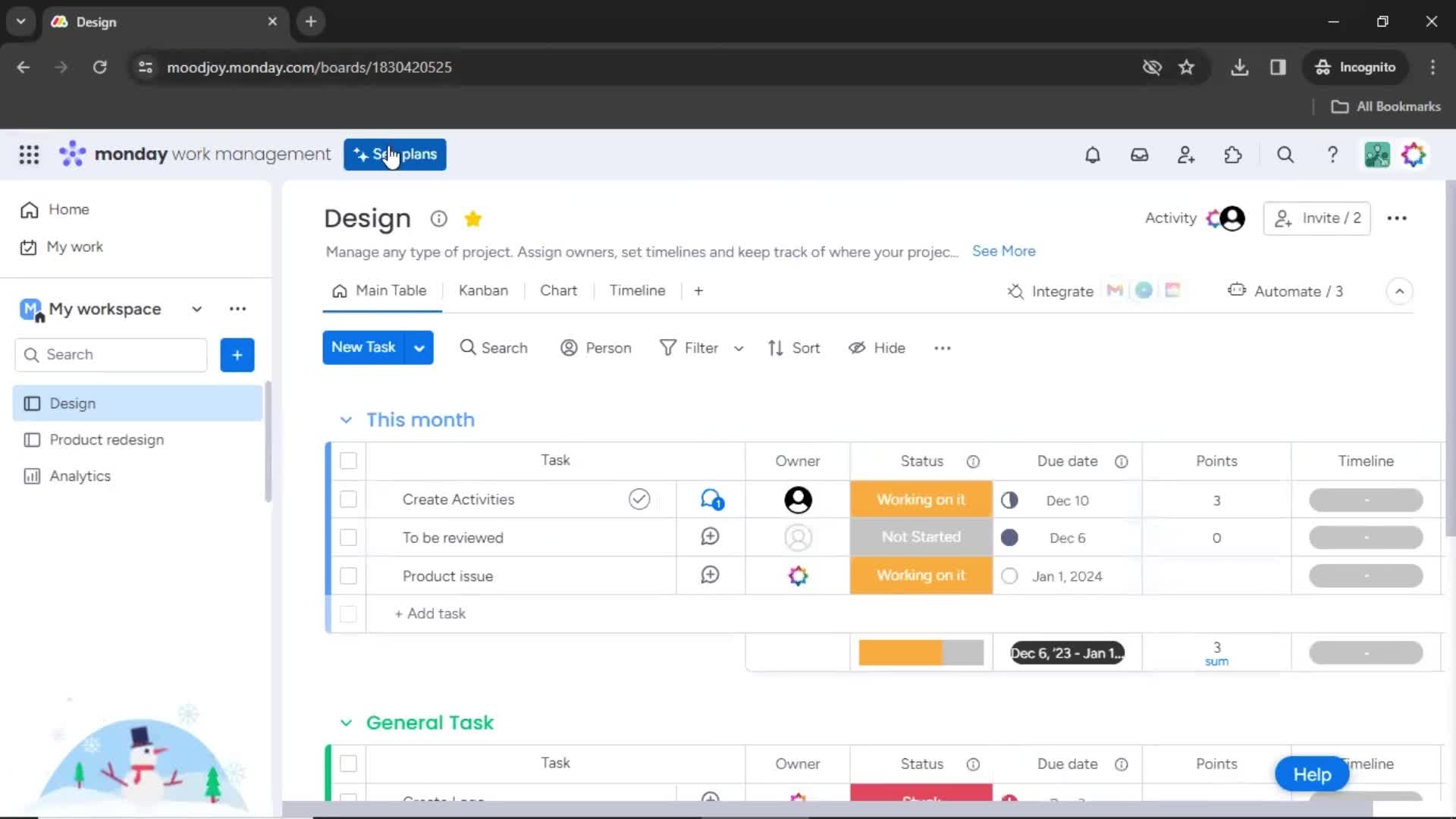Open the search everything magnifier in top bar
This screenshot has width=1456, height=819.
tap(1285, 155)
